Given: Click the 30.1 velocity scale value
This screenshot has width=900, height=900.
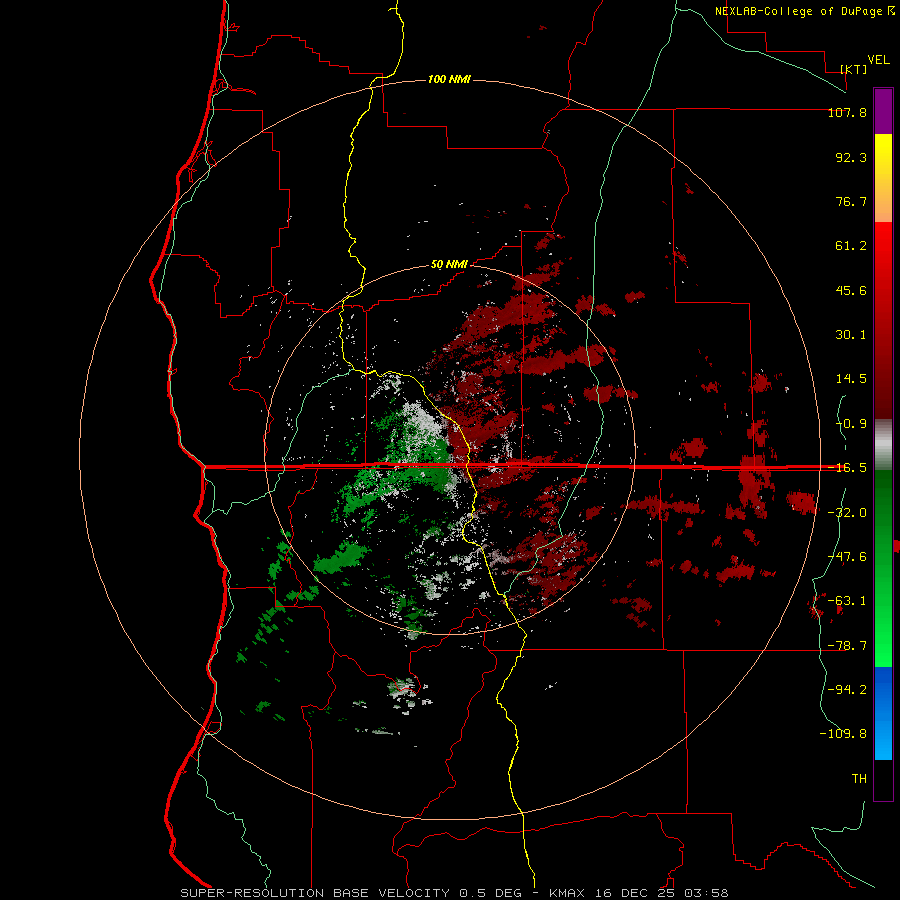Looking at the screenshot, I should (851, 335).
